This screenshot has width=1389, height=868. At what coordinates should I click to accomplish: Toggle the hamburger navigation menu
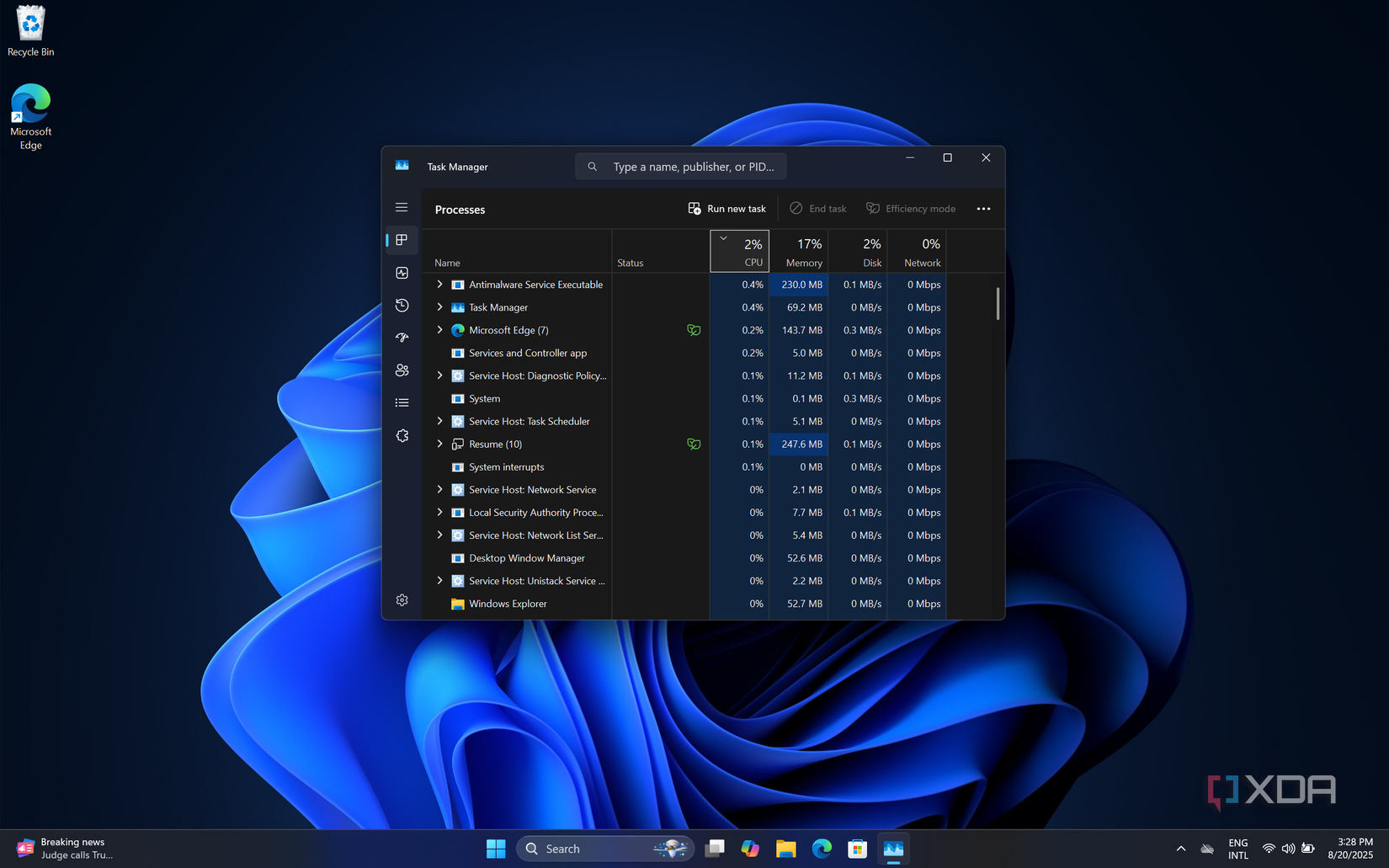pyautogui.click(x=402, y=207)
